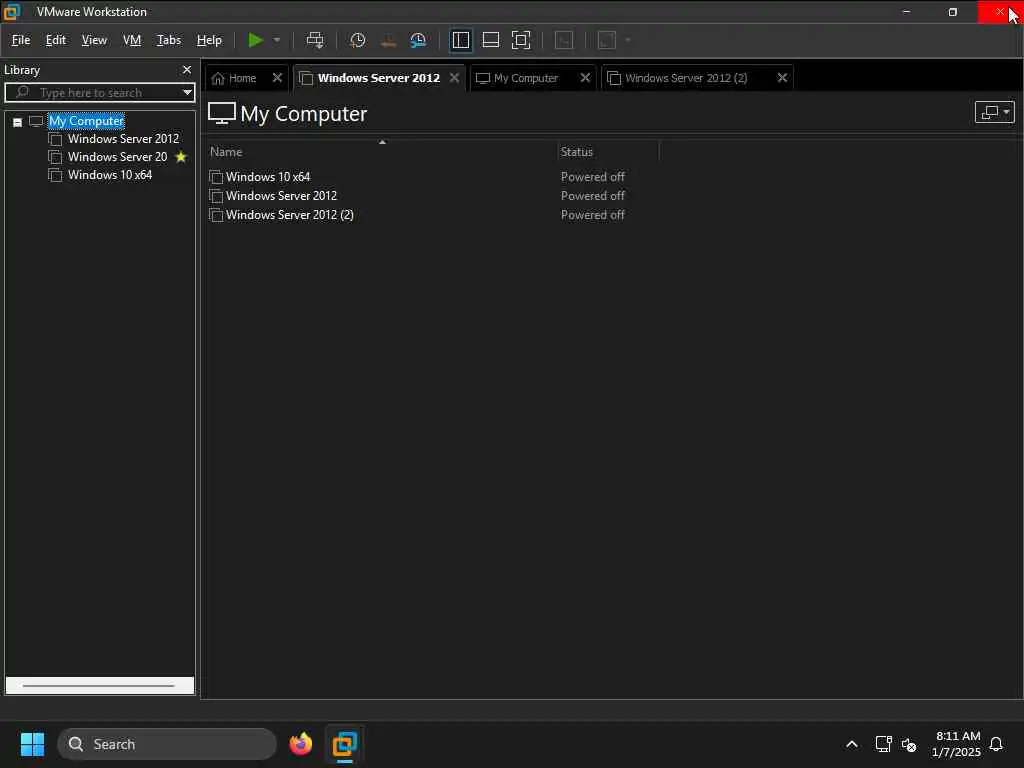Open the power options dropdown arrow
1024x768 pixels.
[x=277, y=40]
